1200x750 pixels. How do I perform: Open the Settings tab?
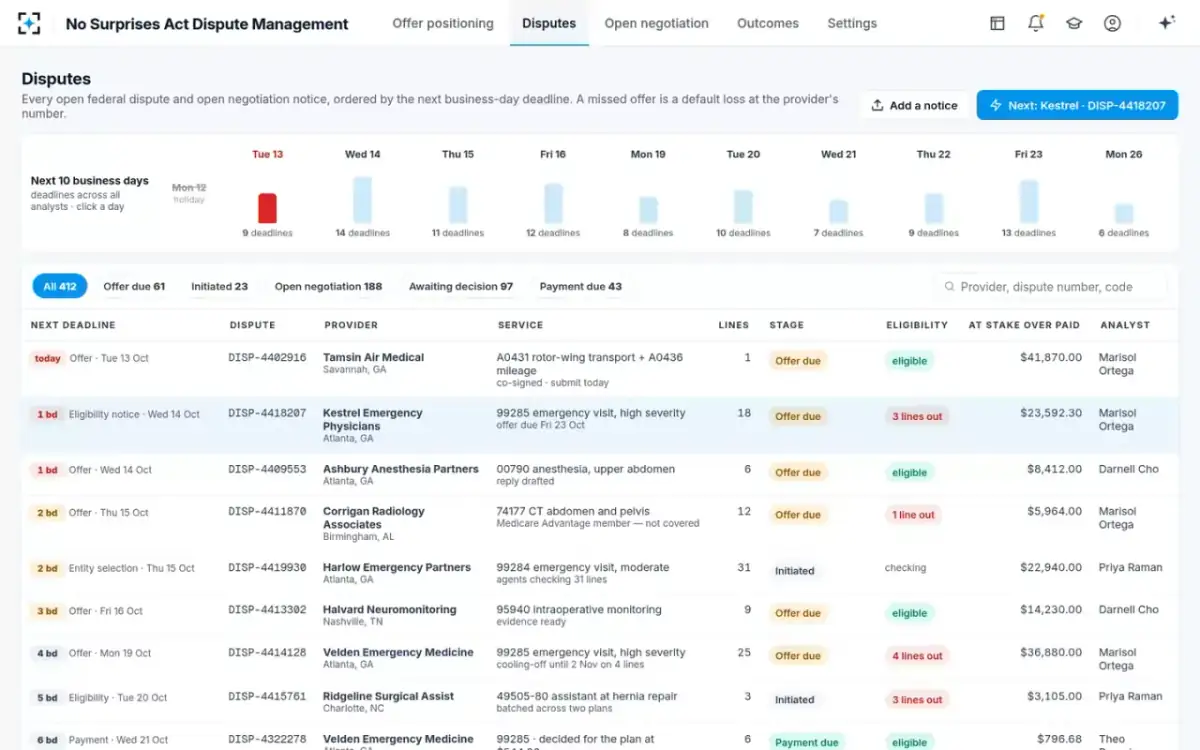(x=852, y=23)
